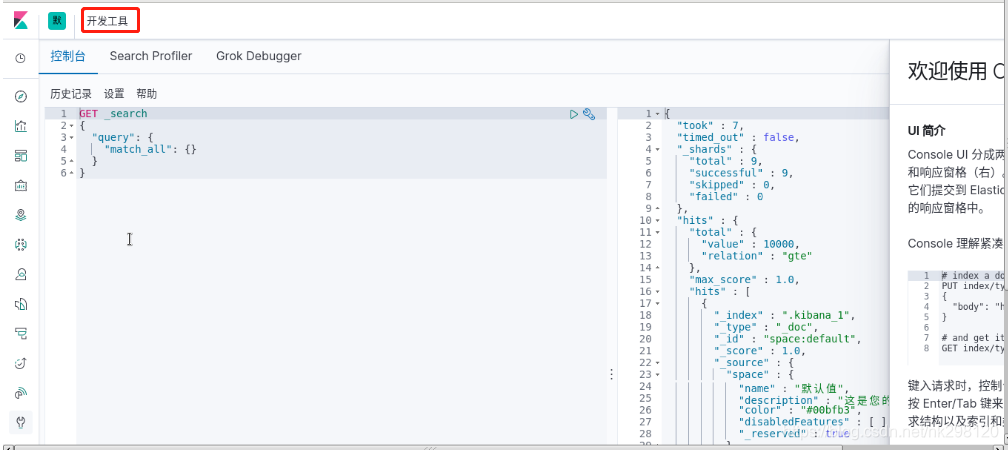The image size is (1008, 450).
Task: Toggle fold arrow on response line 9
Action: click(658, 208)
